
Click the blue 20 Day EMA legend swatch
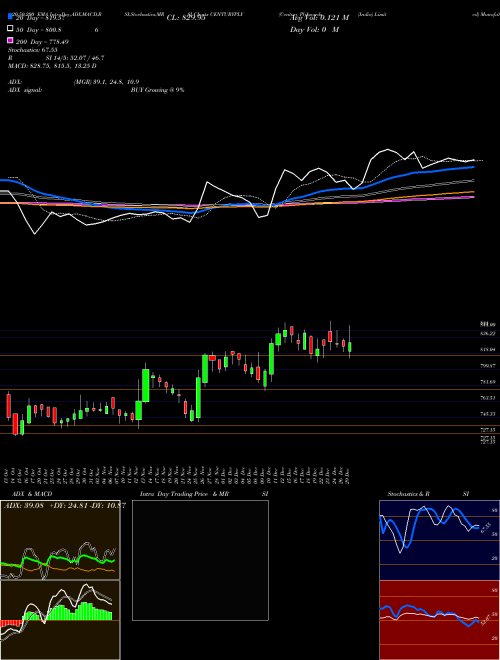click(x=11, y=17)
